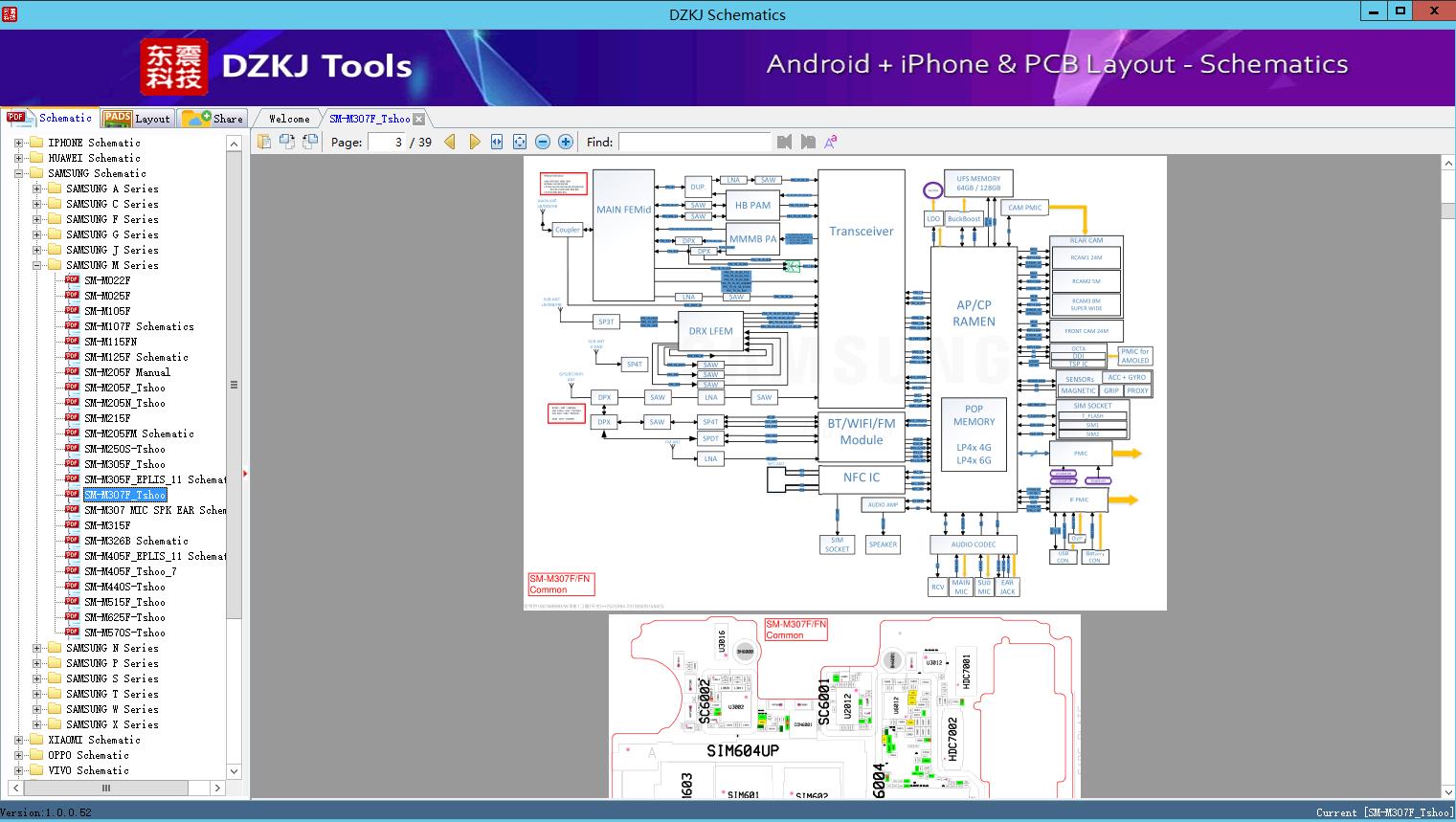1456x822 pixels.
Task: Click the tree panel scroll down arrow
Action: [x=234, y=770]
